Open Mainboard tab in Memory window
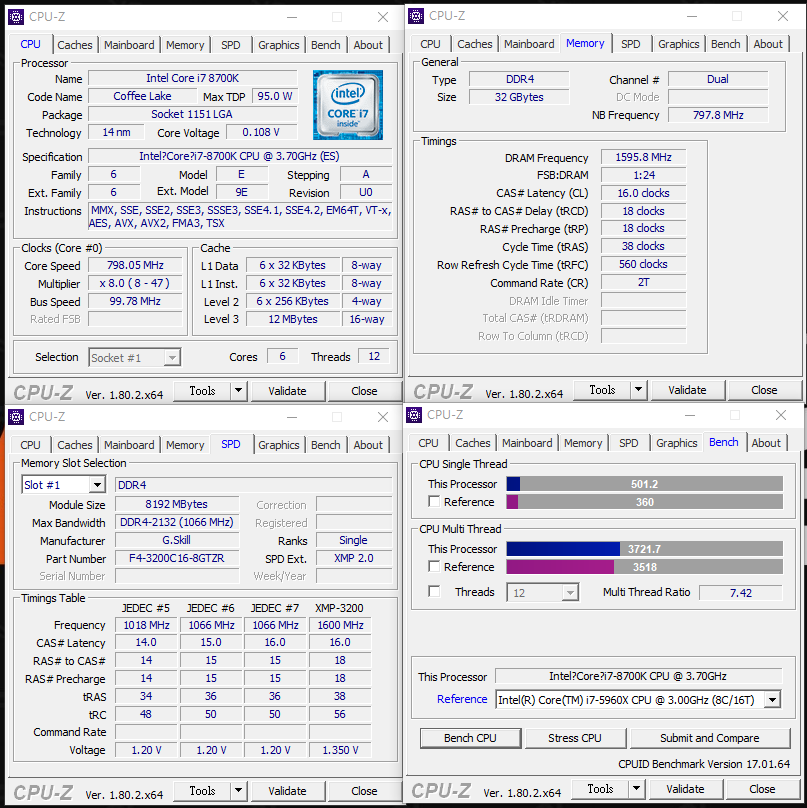807x808 pixels. (x=529, y=44)
